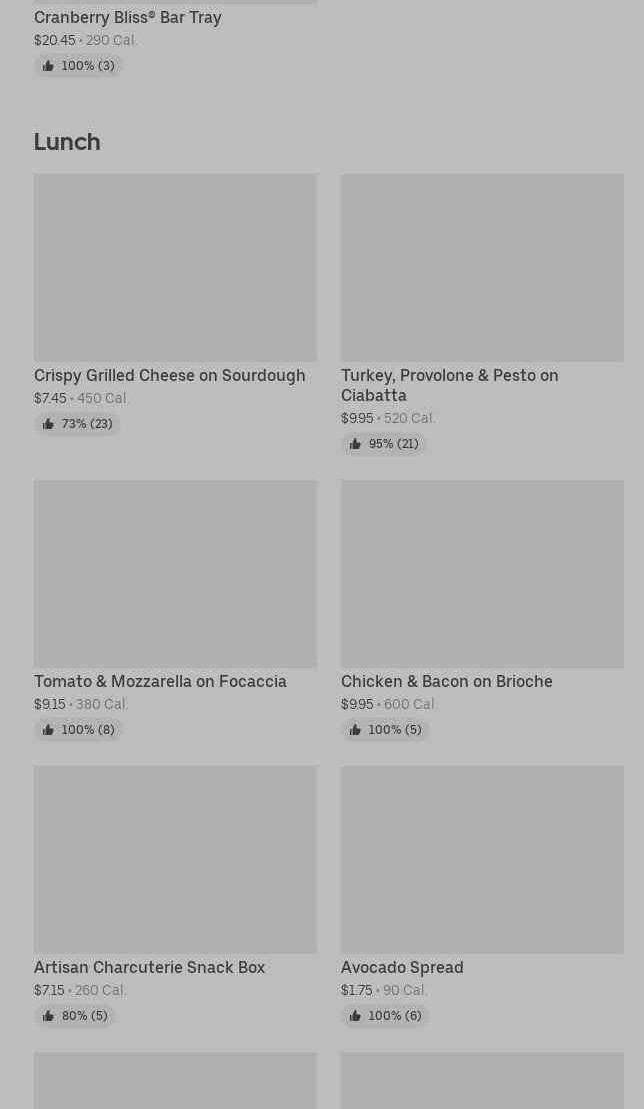Select Artisan Charcuterie Snack Box photo
This screenshot has width=644, height=1109.
[175, 859]
